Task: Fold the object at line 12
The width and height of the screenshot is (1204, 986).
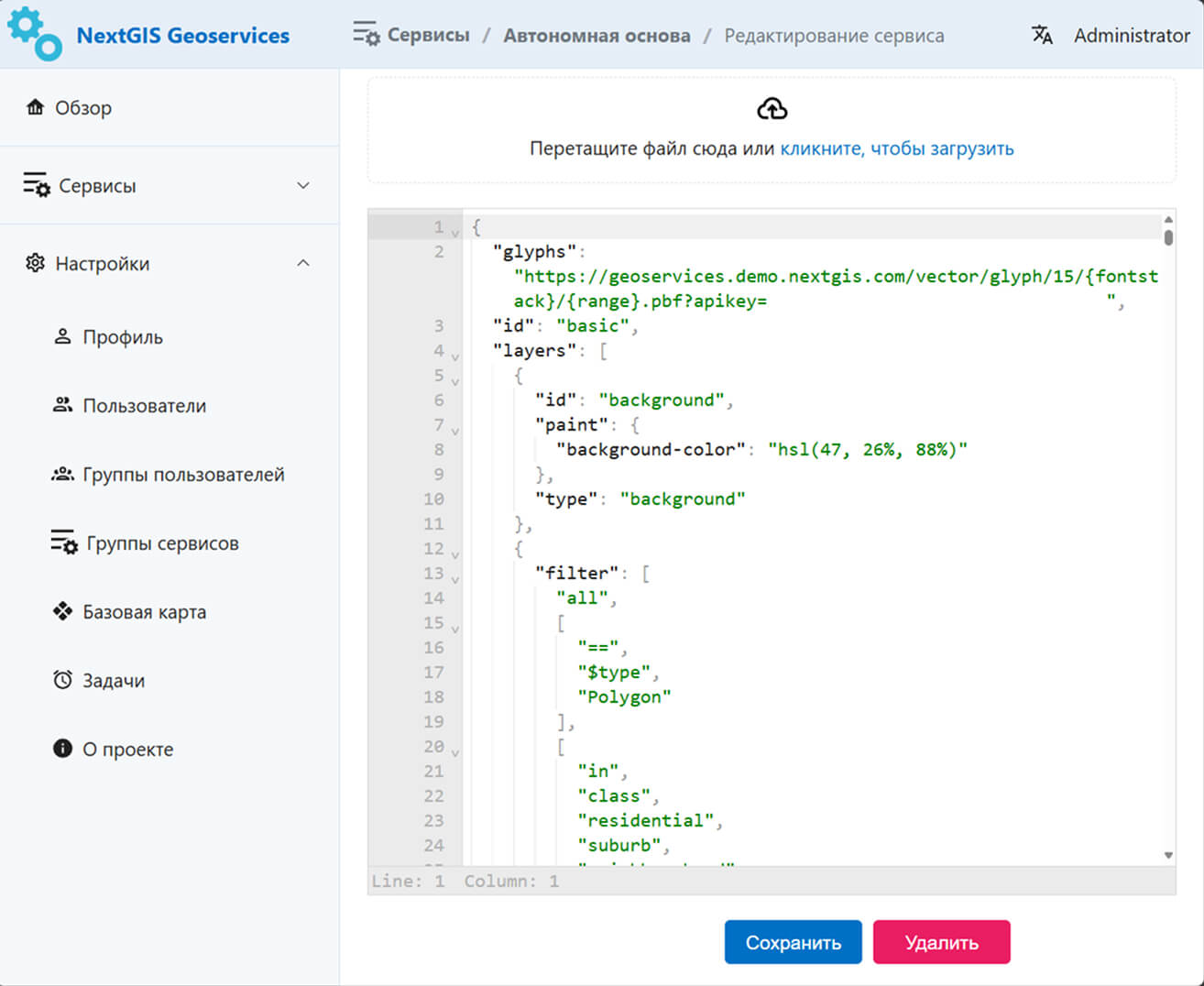Action: [455, 554]
